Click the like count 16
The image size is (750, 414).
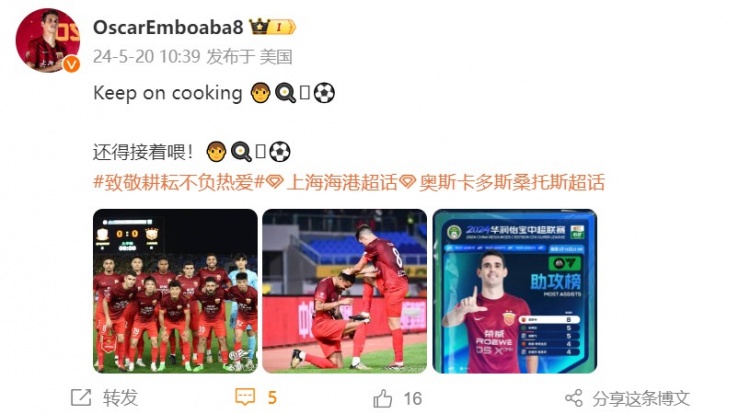tap(413, 398)
